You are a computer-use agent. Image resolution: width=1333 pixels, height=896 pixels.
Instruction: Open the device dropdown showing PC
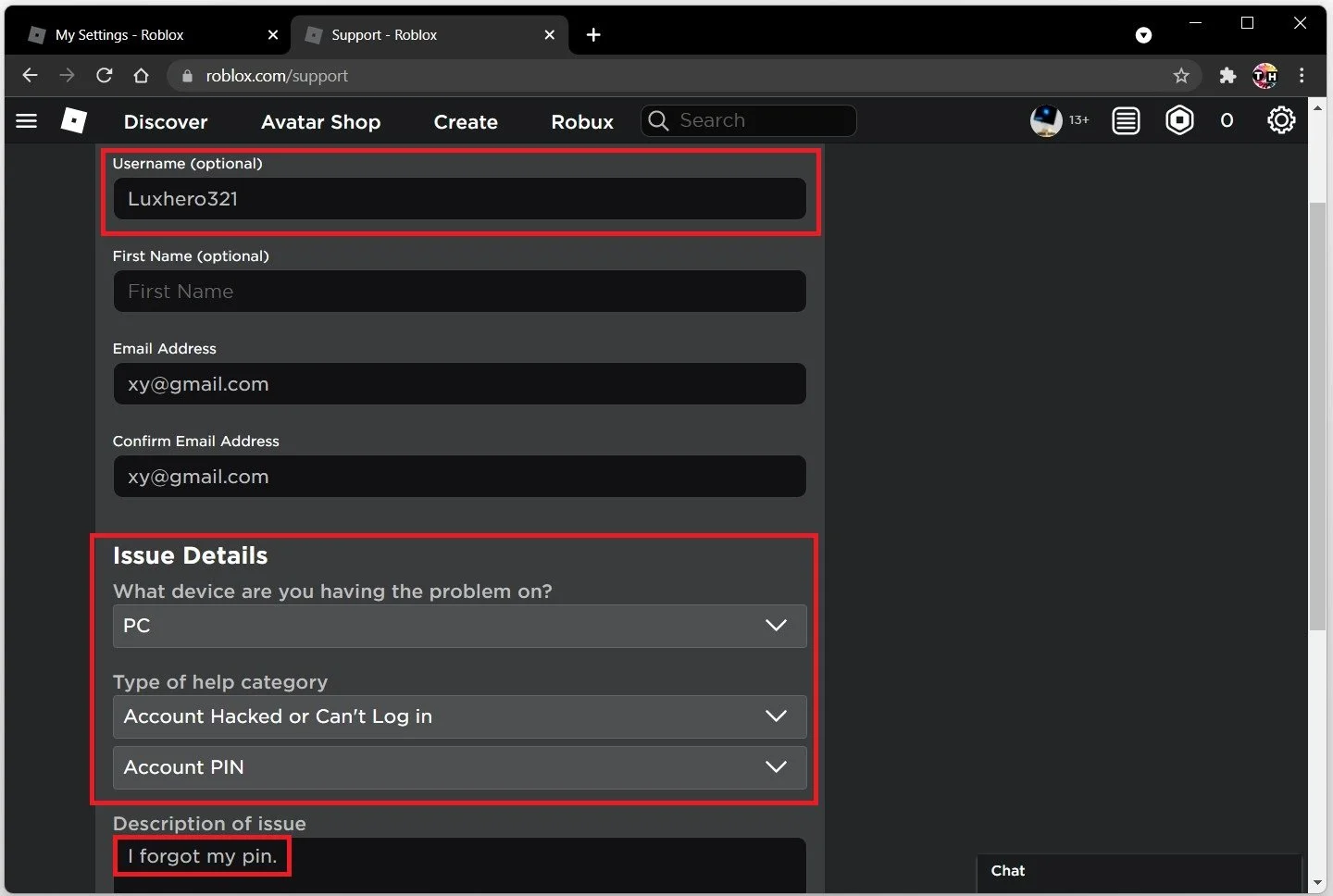(x=459, y=626)
